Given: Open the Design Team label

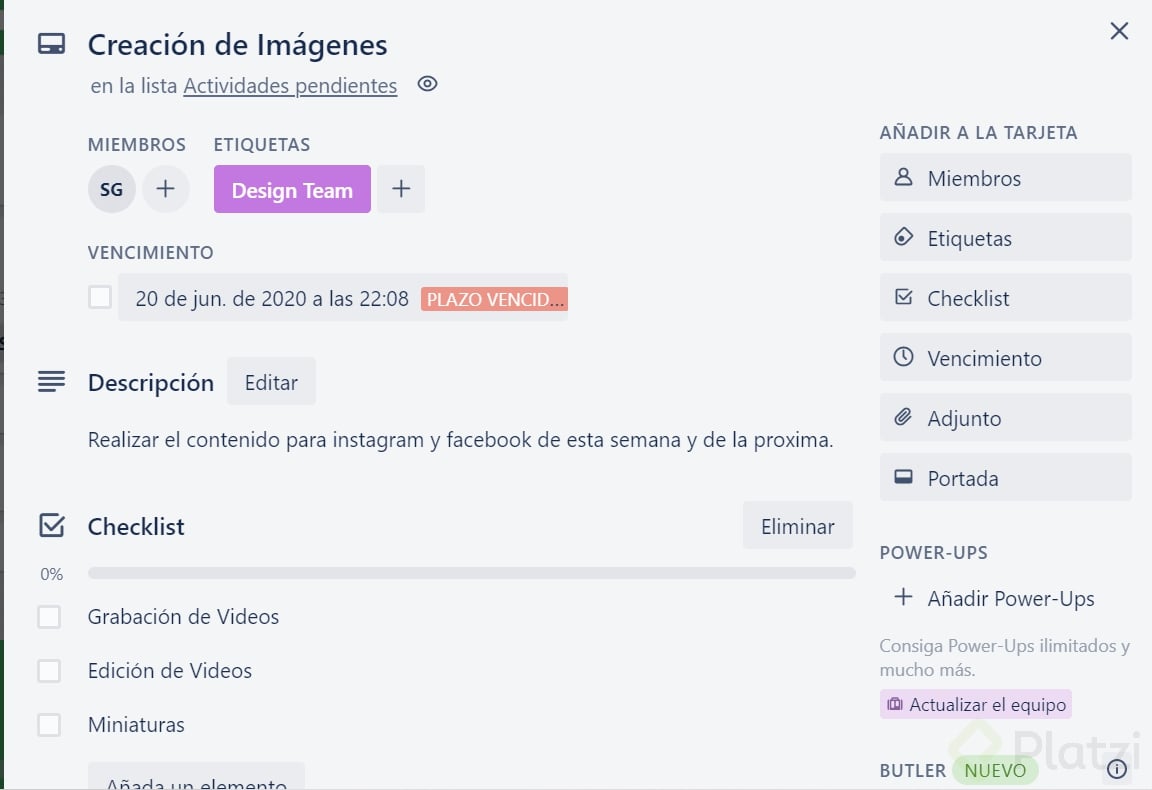Looking at the screenshot, I should click(292, 190).
